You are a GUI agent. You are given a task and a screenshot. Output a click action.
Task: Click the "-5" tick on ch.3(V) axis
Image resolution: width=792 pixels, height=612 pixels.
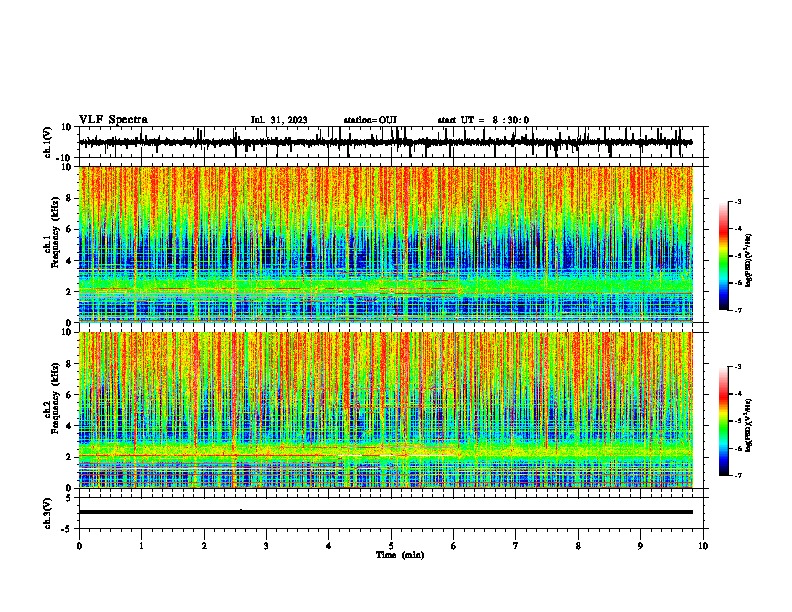point(67,529)
